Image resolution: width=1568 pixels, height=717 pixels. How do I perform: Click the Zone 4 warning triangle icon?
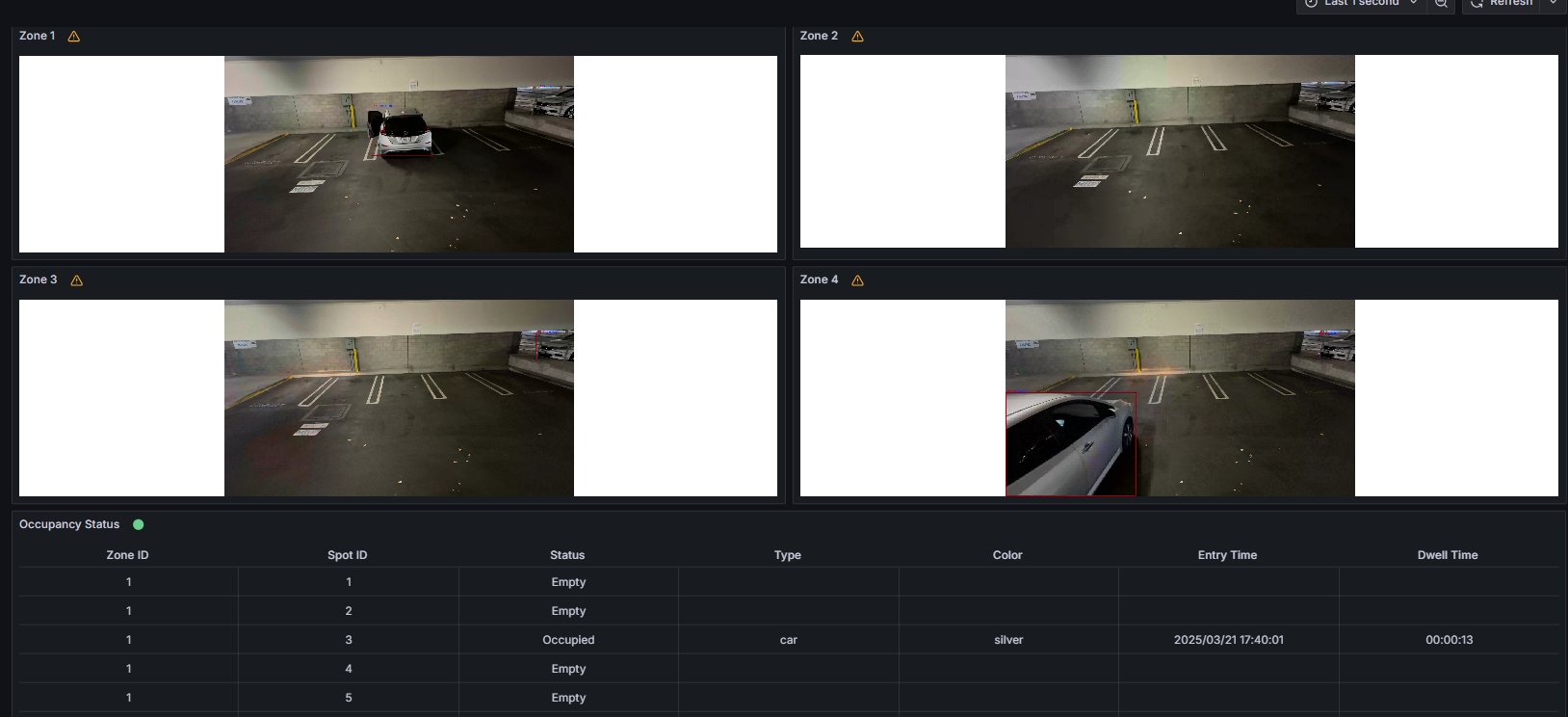click(857, 280)
